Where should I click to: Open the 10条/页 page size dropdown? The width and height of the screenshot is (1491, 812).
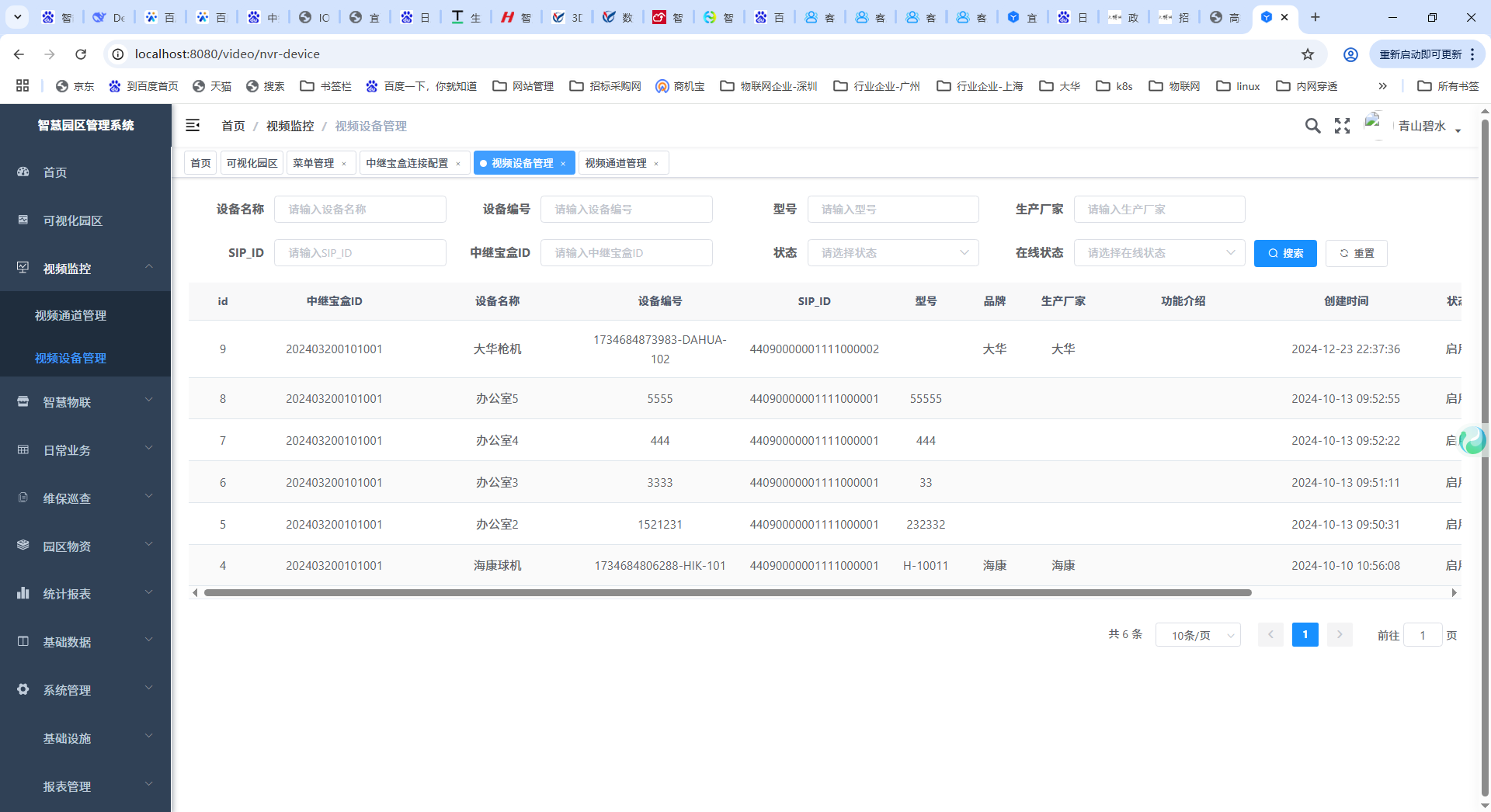tap(1197, 635)
